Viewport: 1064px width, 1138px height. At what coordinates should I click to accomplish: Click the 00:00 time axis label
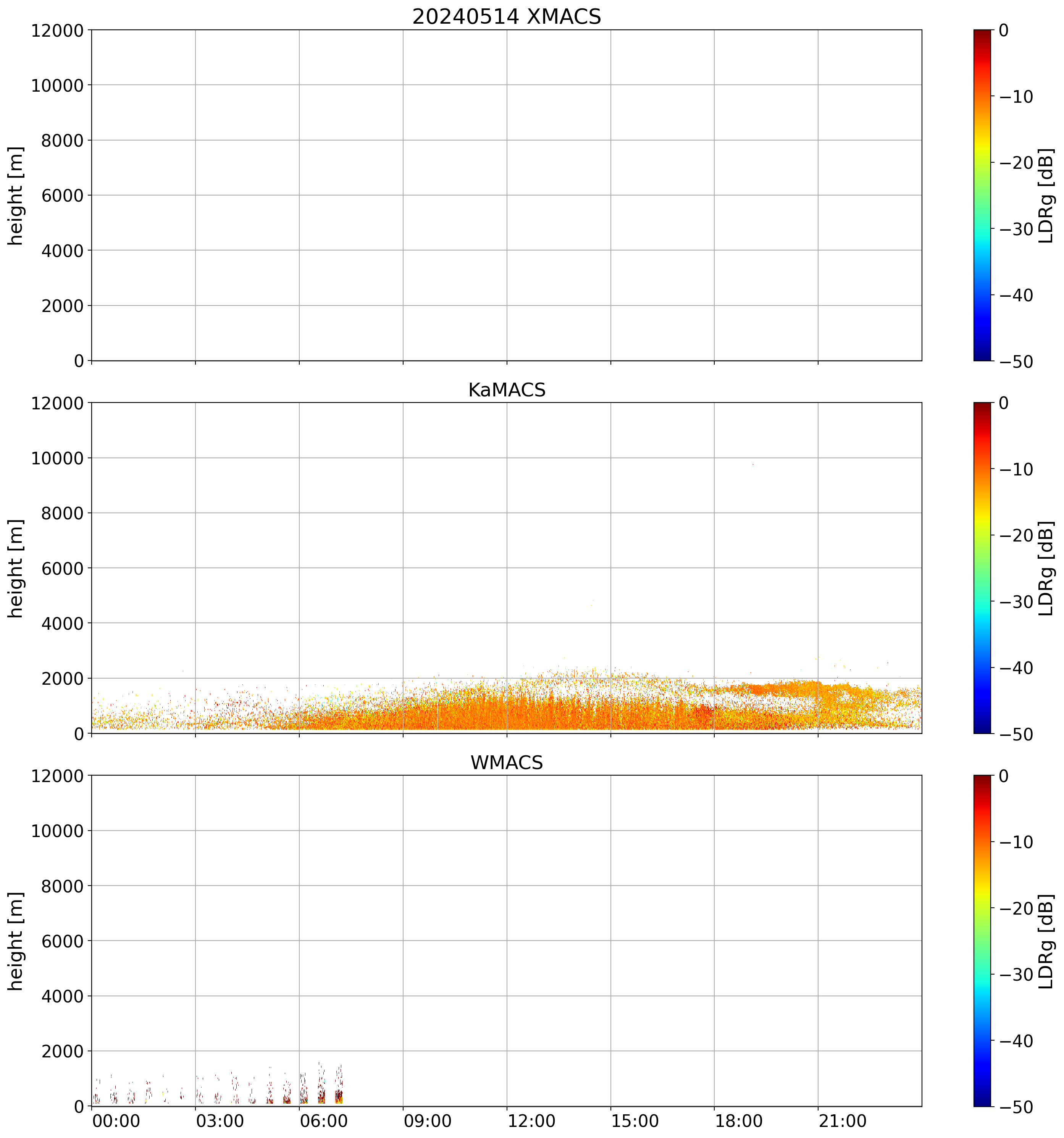coord(116,1121)
